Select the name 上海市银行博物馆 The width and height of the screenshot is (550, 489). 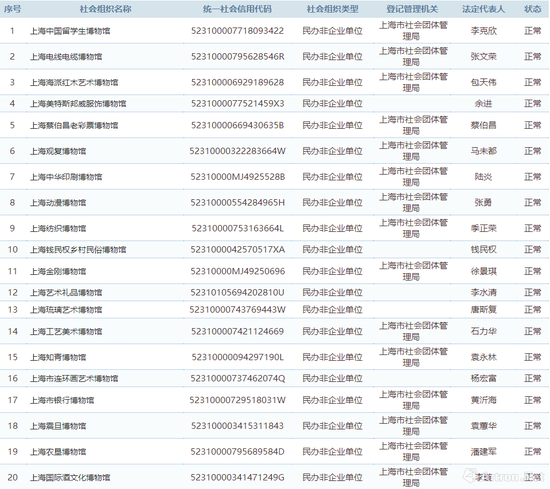coord(62,400)
